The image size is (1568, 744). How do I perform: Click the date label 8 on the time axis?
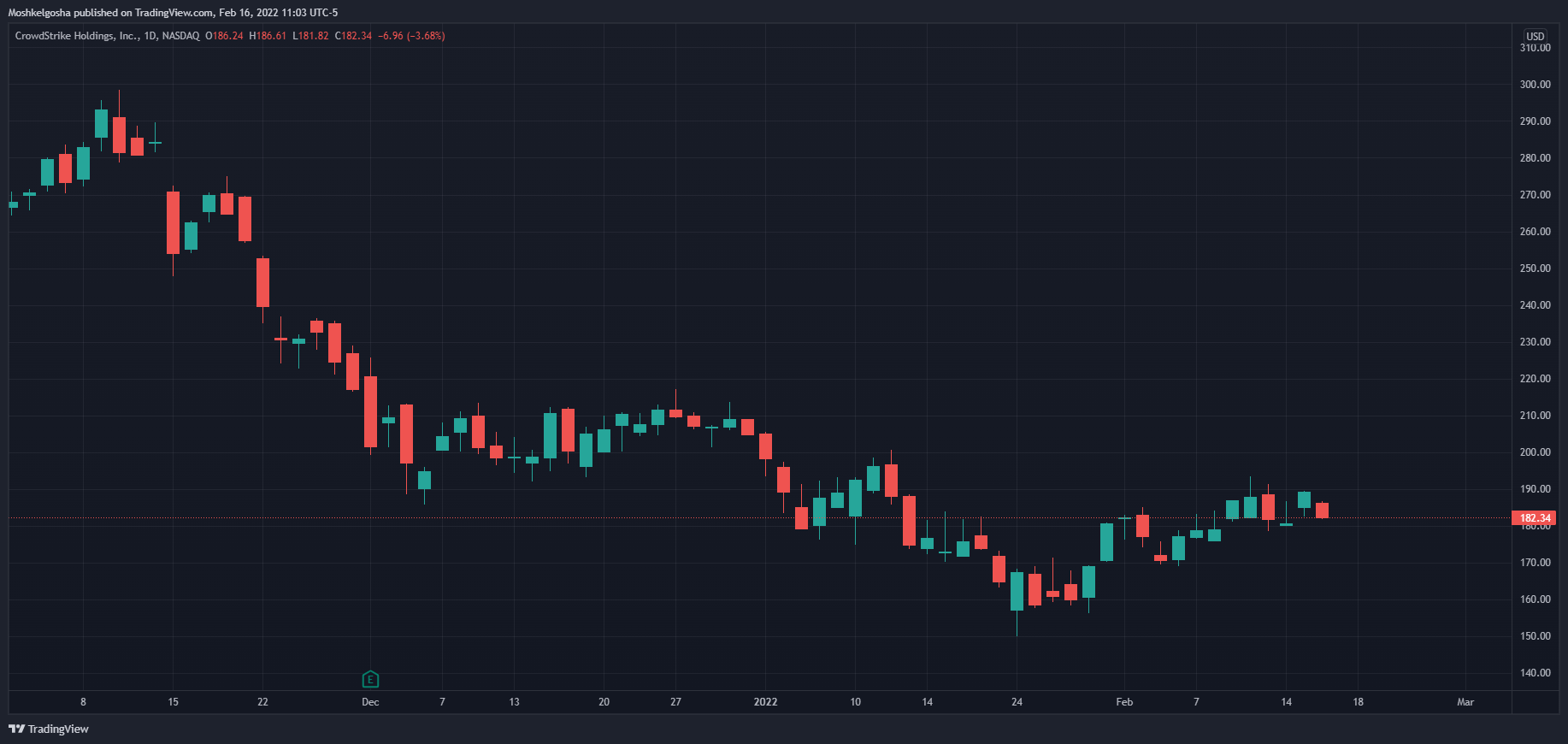pyautogui.click(x=83, y=702)
